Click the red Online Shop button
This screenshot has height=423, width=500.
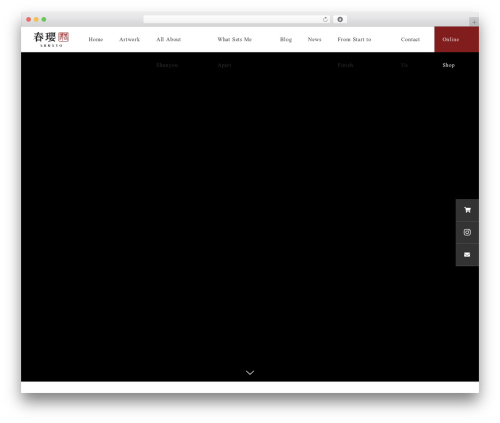click(x=456, y=39)
